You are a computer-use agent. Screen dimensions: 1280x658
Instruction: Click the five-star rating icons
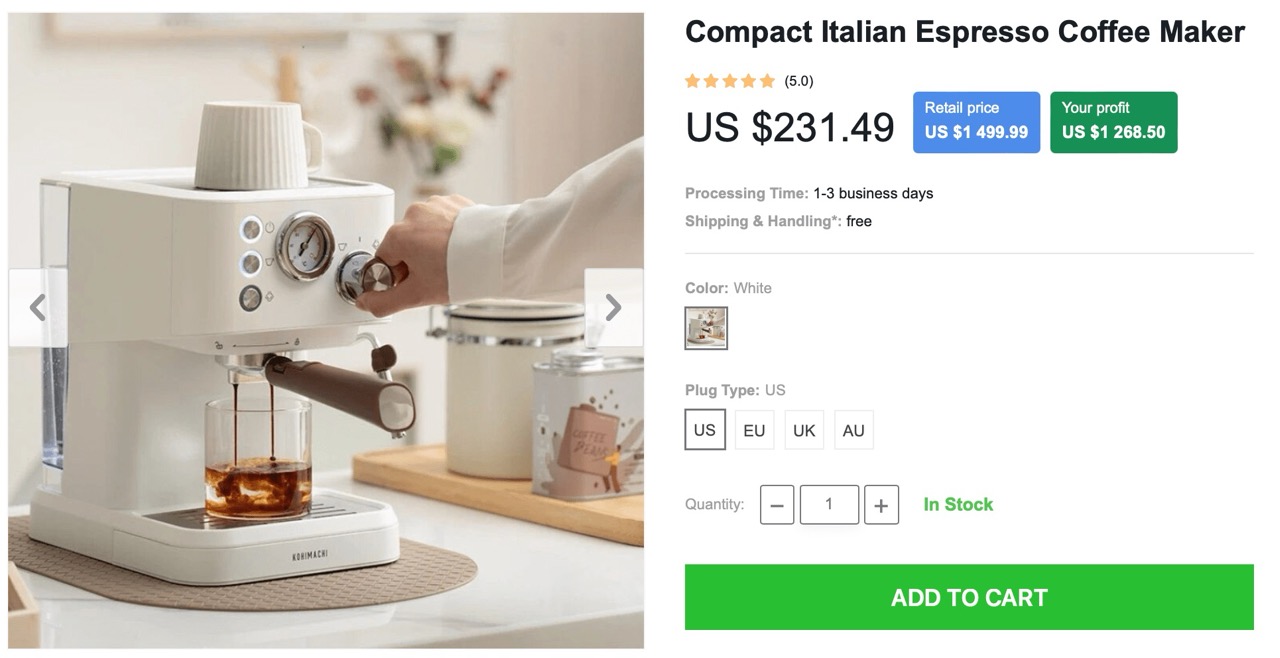pos(730,81)
